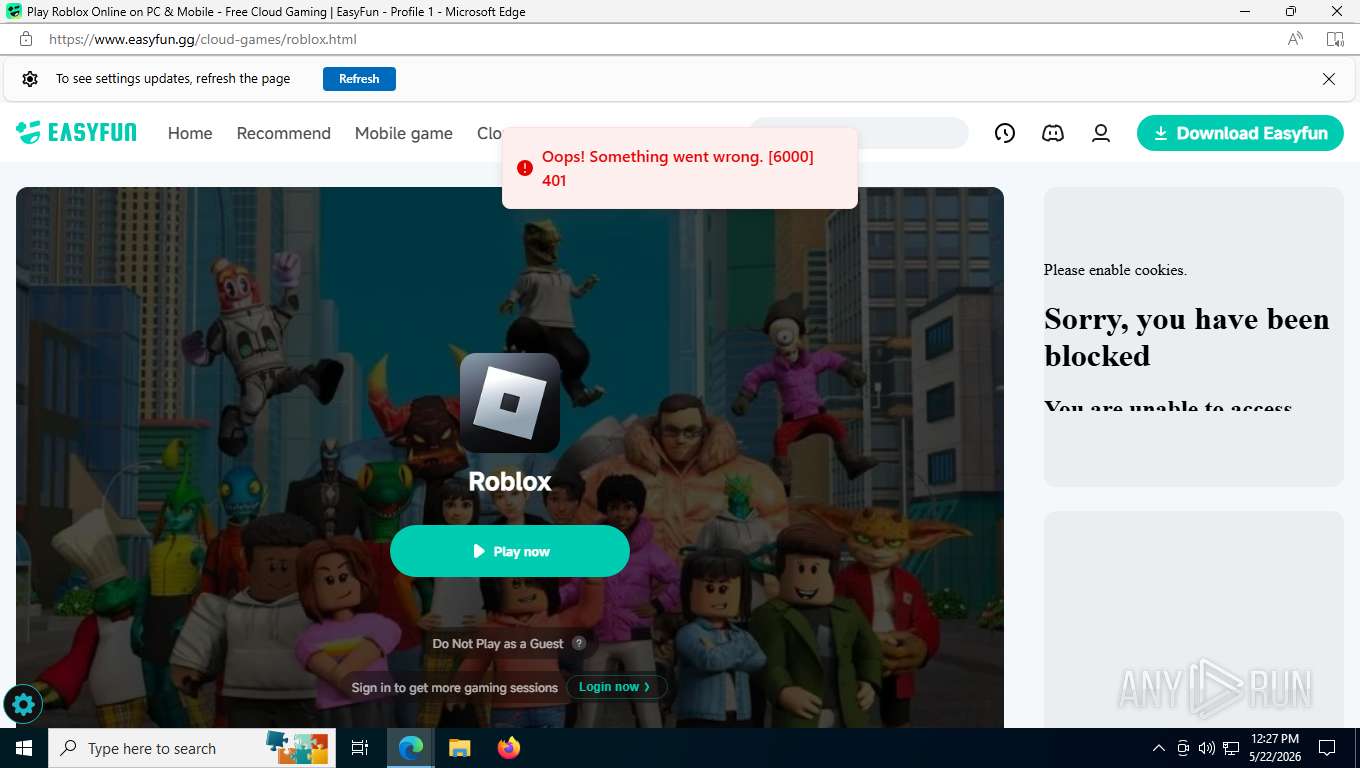Click the 'Oops! Something went wrong' message
The height and width of the screenshot is (768, 1360).
coord(678,168)
